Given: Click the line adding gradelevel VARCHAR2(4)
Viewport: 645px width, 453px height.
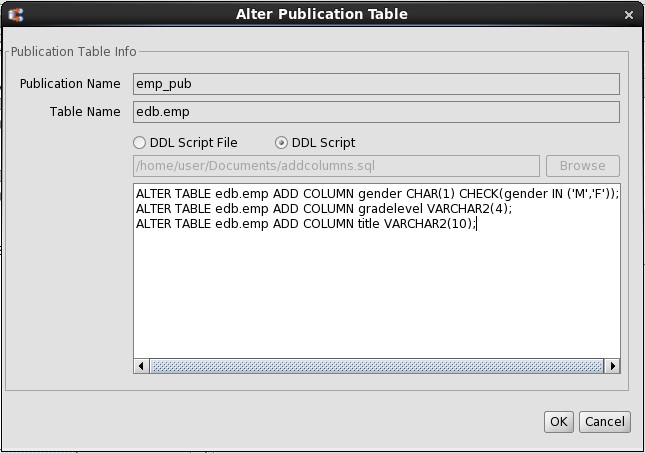Looking at the screenshot, I should (x=324, y=209).
